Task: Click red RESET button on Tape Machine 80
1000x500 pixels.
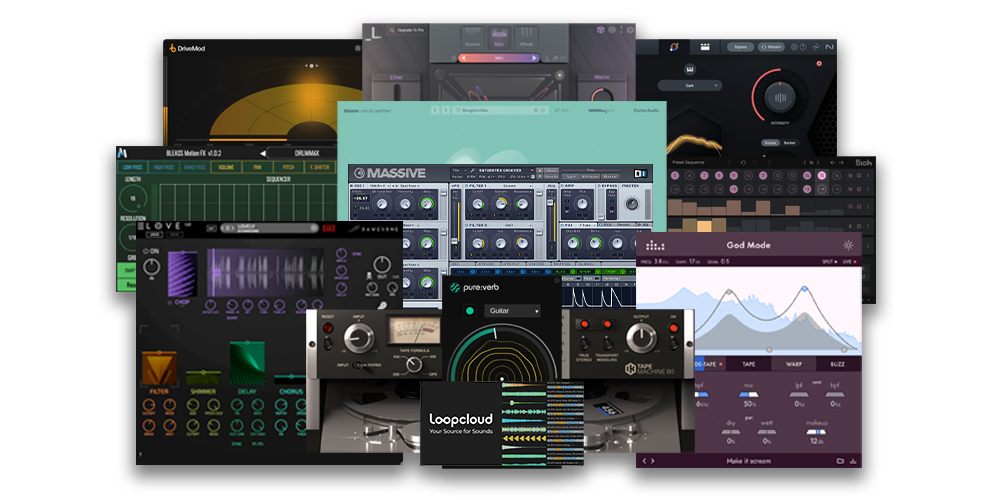Action: [x=328, y=329]
